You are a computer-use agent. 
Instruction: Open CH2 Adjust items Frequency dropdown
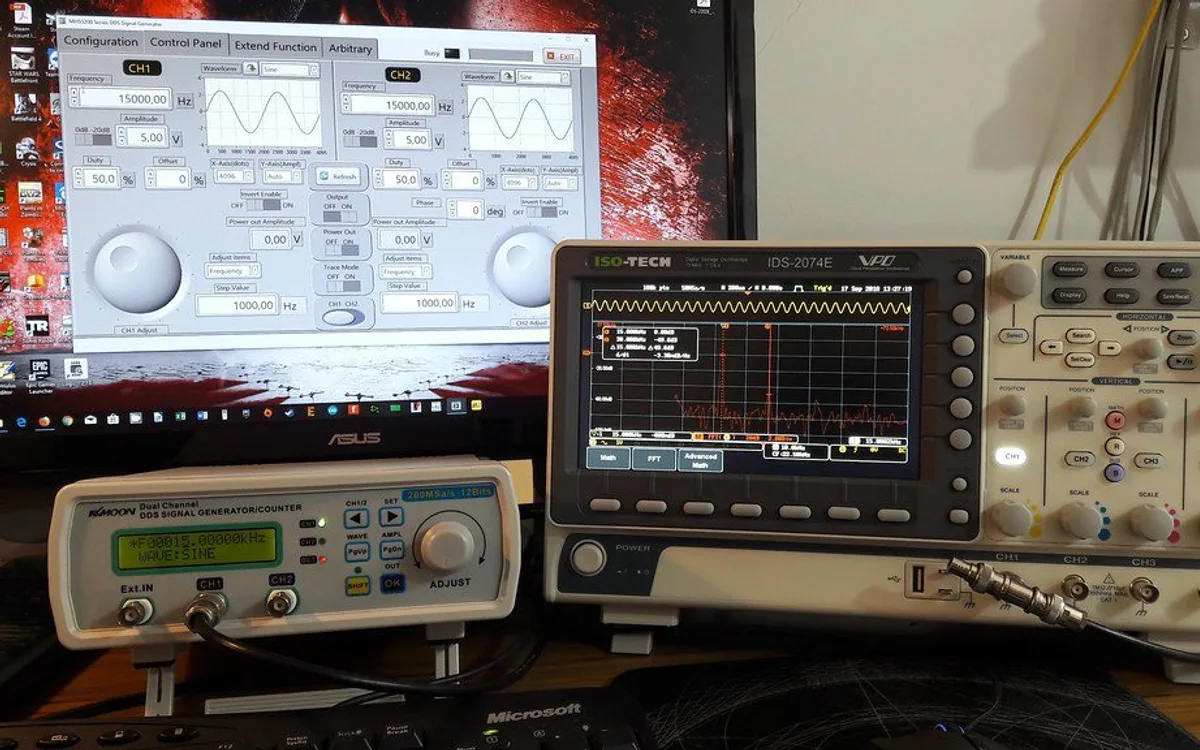406,272
